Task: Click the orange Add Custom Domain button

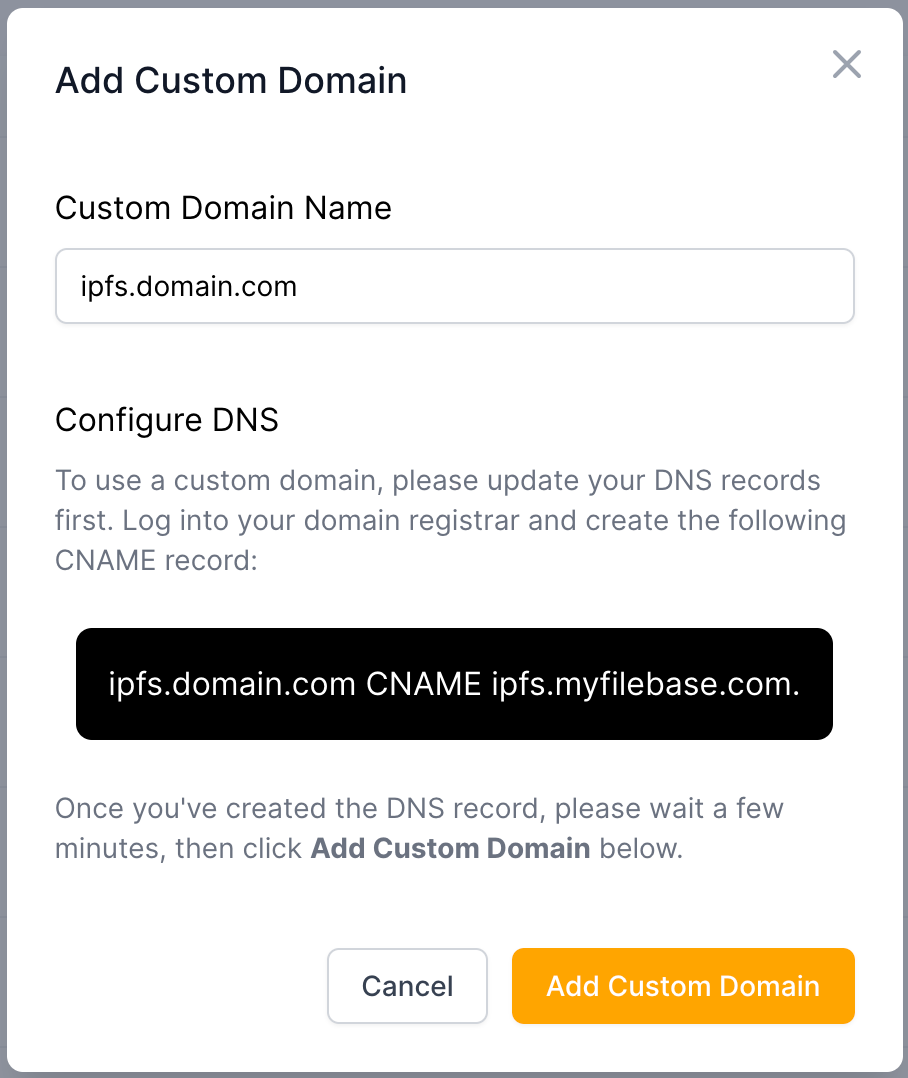Action: 683,986
